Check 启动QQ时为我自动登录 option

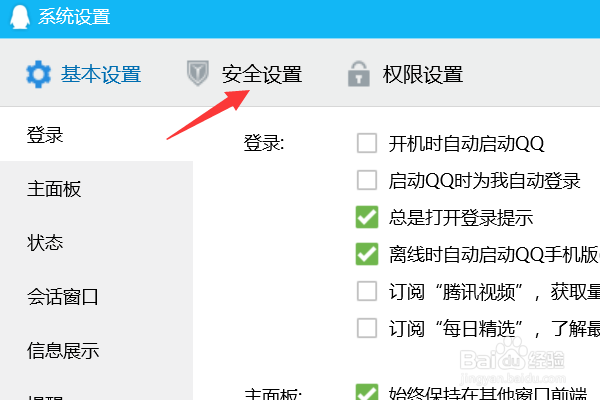pyautogui.click(x=367, y=180)
